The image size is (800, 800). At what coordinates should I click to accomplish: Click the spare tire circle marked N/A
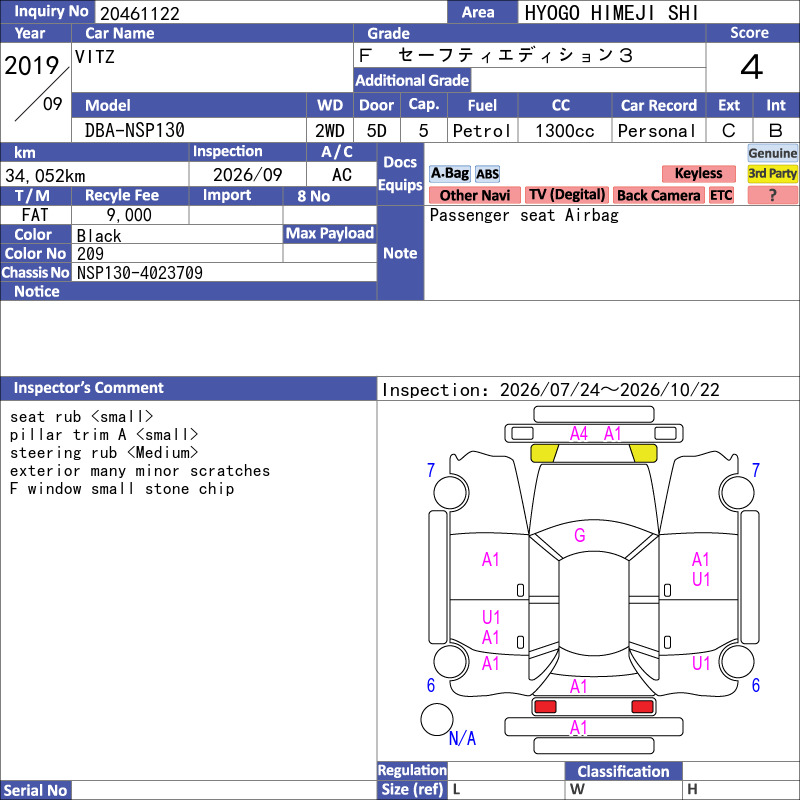click(437, 719)
